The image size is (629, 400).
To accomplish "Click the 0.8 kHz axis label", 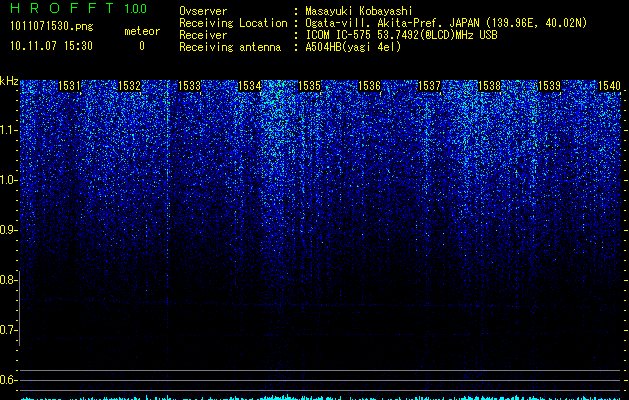I will tap(7, 280).
